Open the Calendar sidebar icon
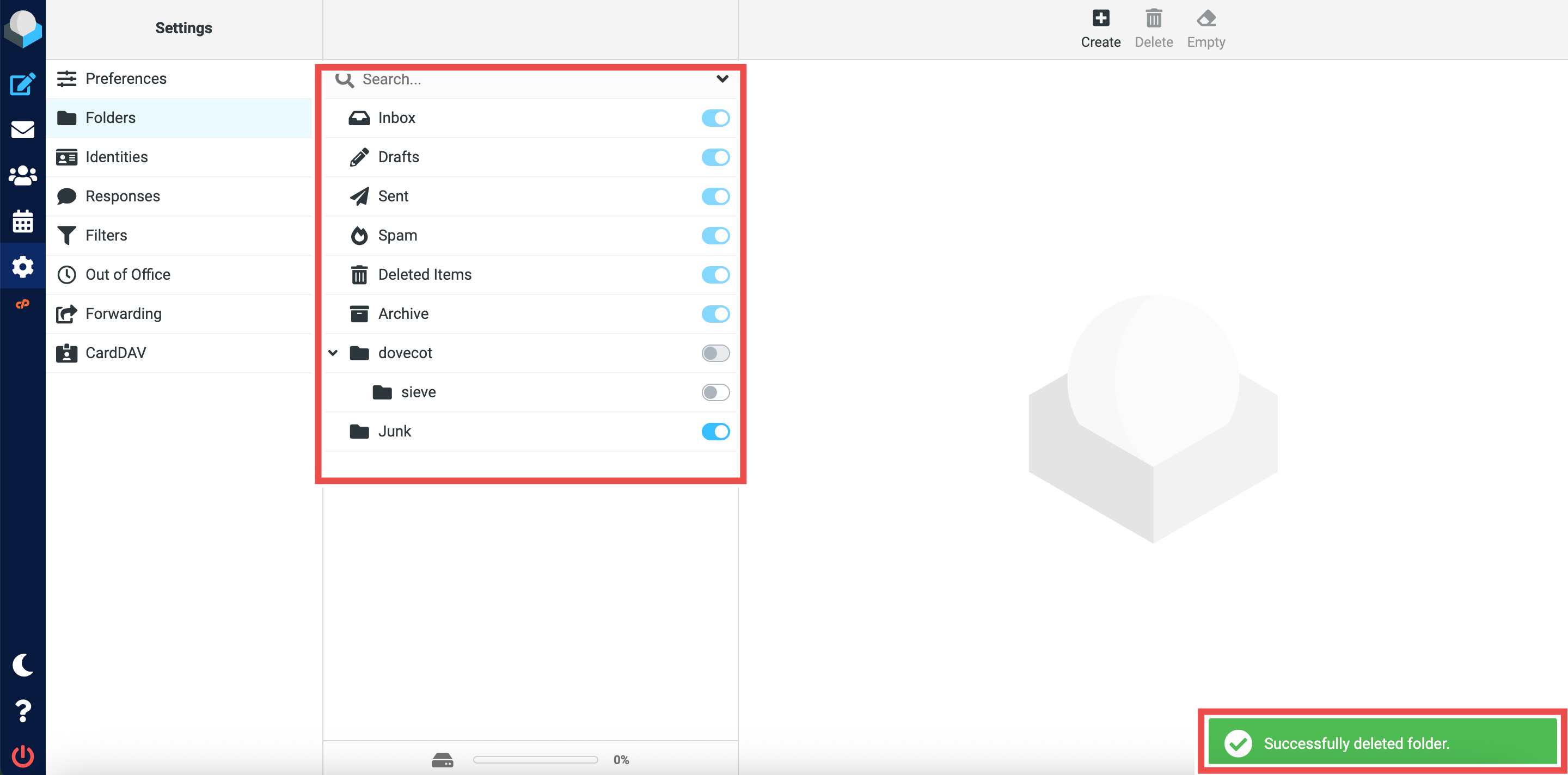This screenshot has width=1568, height=775. (22, 222)
